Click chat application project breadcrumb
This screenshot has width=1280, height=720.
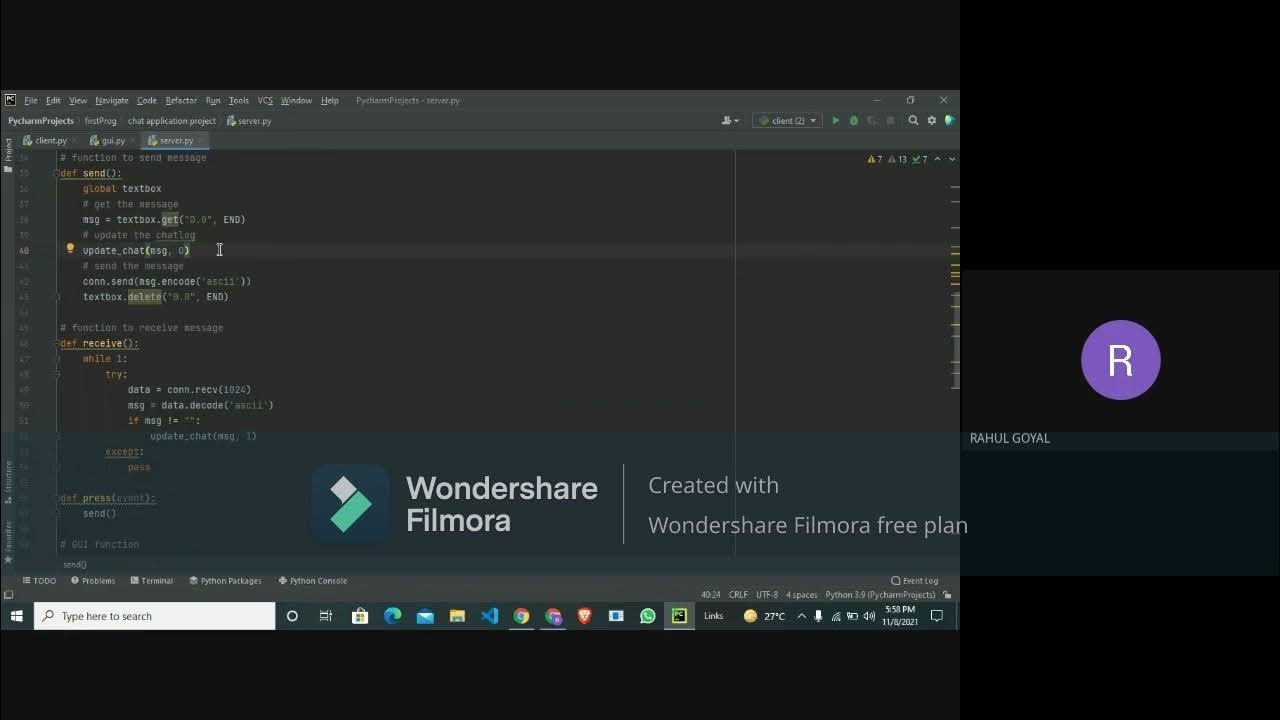pos(172,121)
